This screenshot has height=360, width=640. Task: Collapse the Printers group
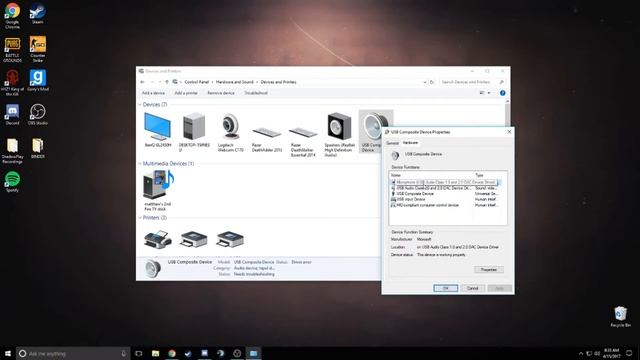click(x=140, y=218)
